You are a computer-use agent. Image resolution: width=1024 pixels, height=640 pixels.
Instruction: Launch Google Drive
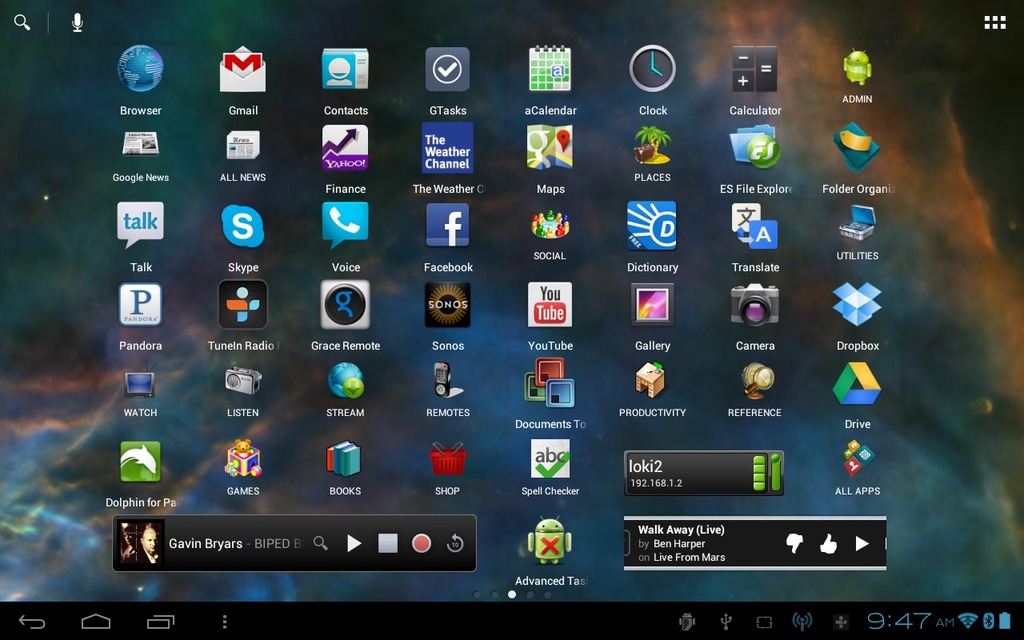pos(857,384)
